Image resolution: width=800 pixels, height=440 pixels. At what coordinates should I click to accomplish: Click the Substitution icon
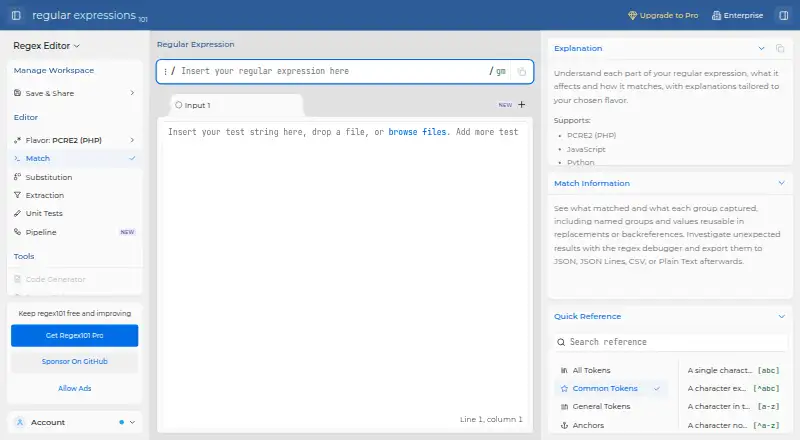pos(17,177)
